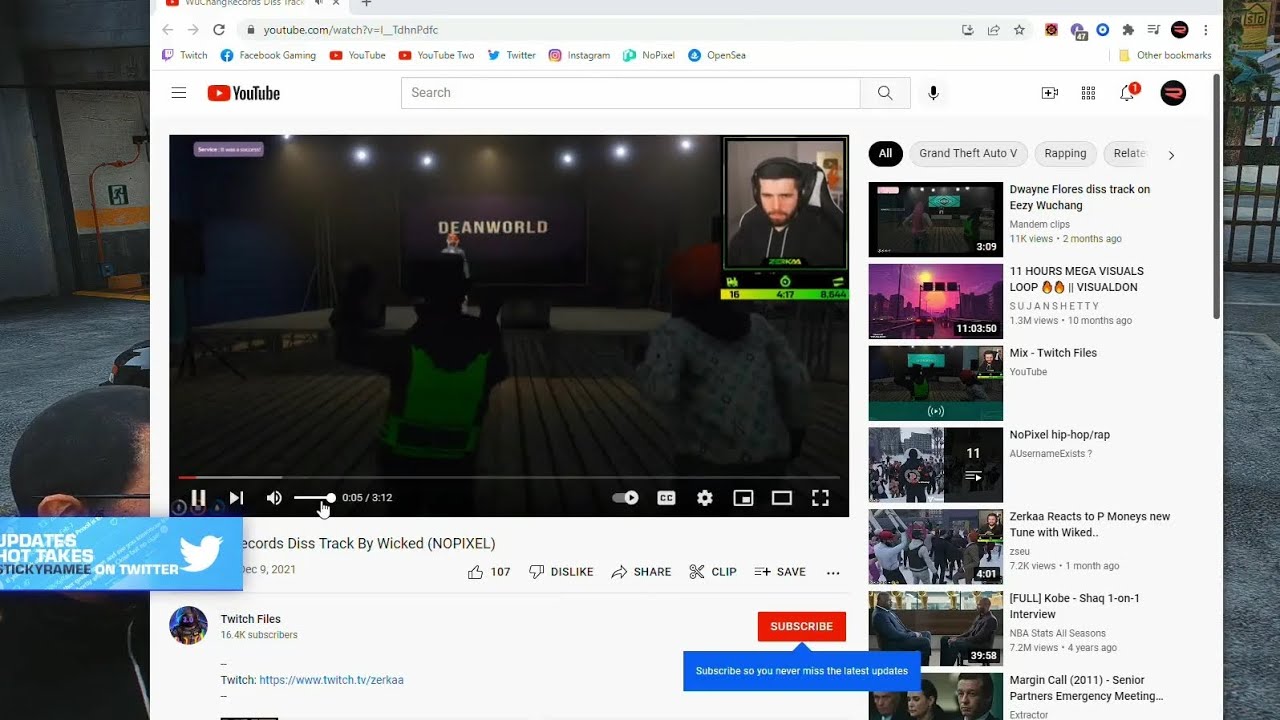Enter full screen mode
Screen dimensions: 1280x720
[x=820, y=497]
